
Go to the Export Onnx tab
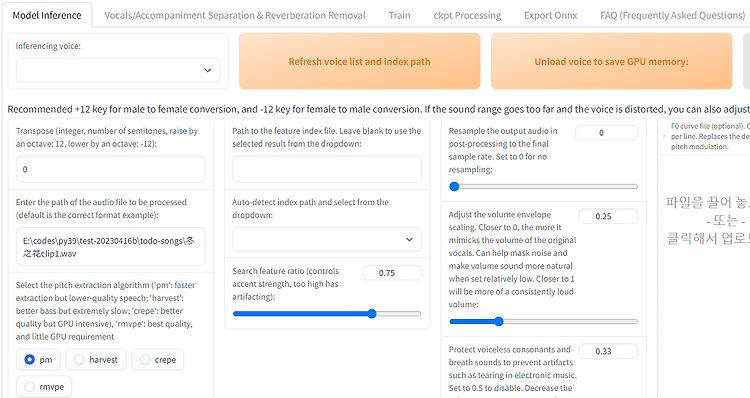[x=551, y=15]
